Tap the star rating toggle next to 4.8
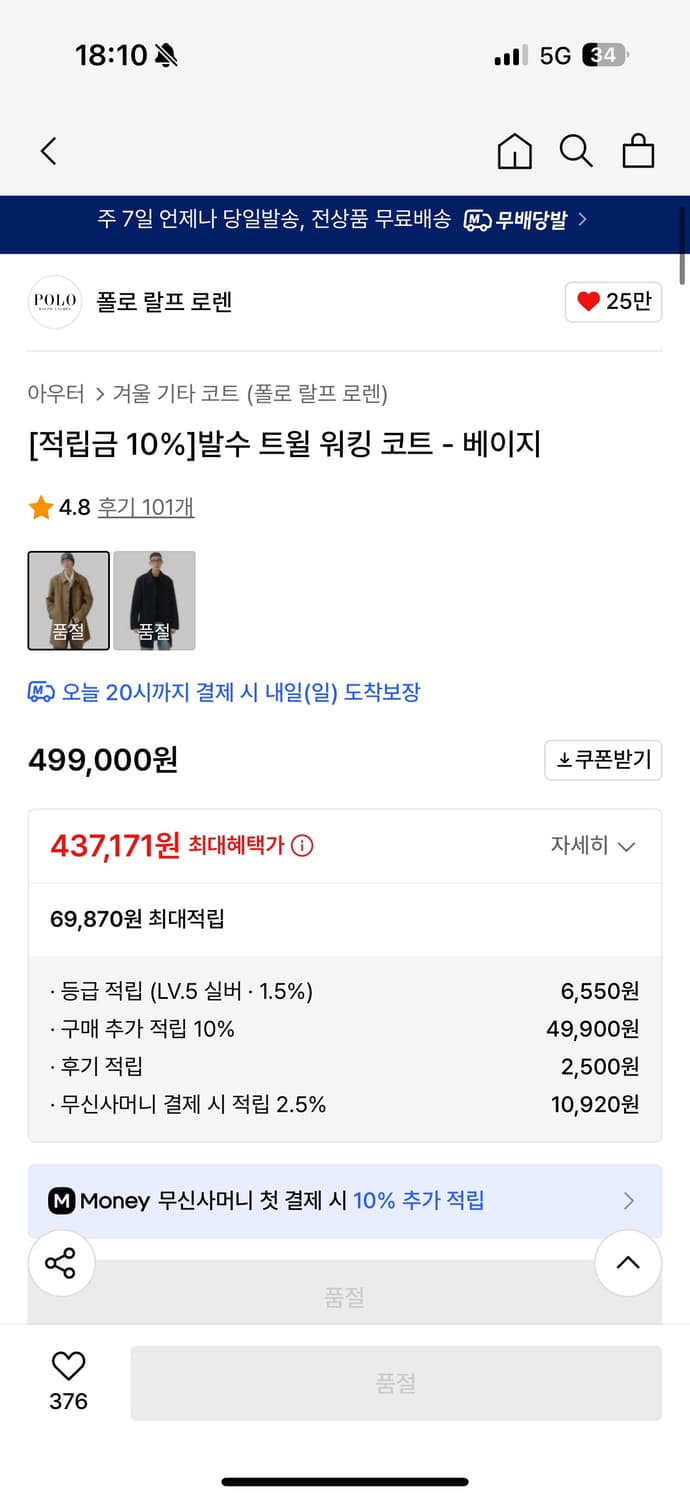Screen dimensions: 690x1500 click(x=40, y=508)
